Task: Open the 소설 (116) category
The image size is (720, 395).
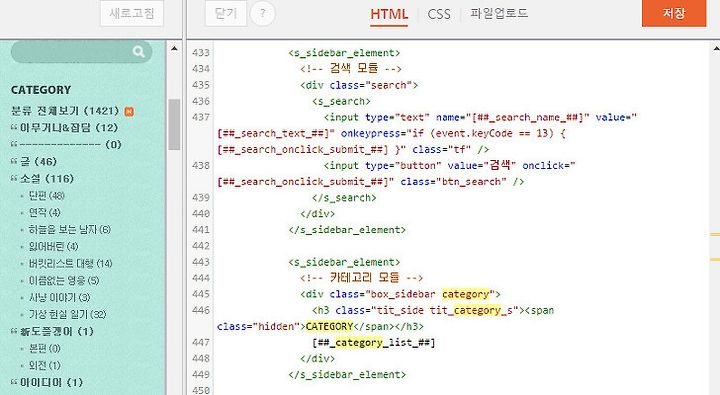Action: click(47, 179)
